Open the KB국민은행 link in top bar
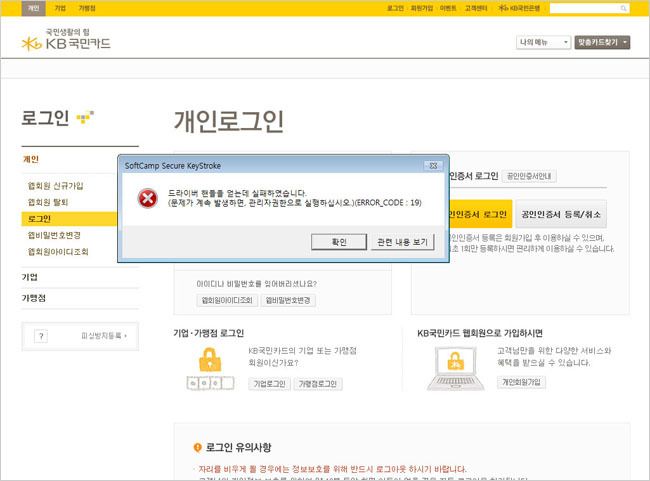The height and width of the screenshot is (481, 650). click(519, 8)
